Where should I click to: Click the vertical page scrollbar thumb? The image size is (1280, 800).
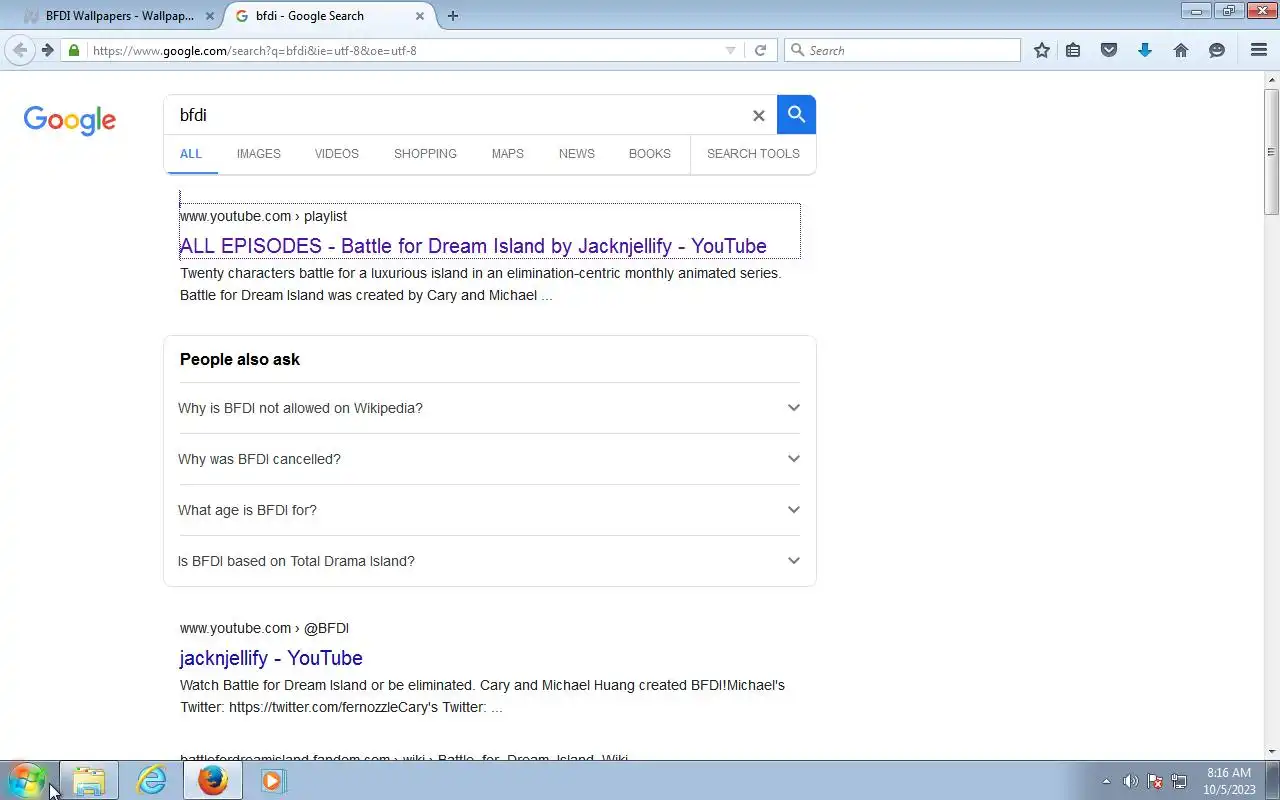coord(1272,151)
